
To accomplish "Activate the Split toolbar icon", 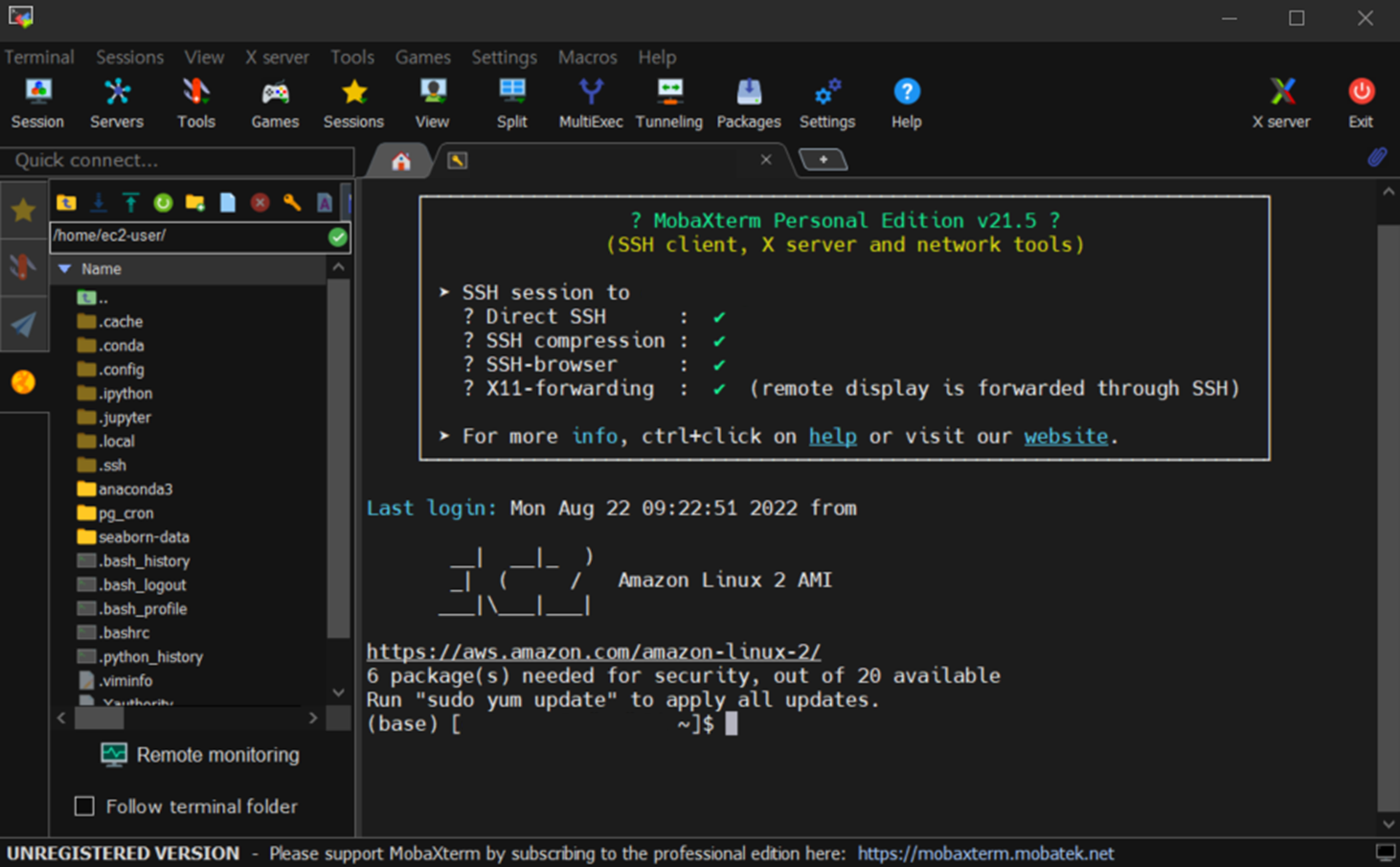I will (x=511, y=103).
